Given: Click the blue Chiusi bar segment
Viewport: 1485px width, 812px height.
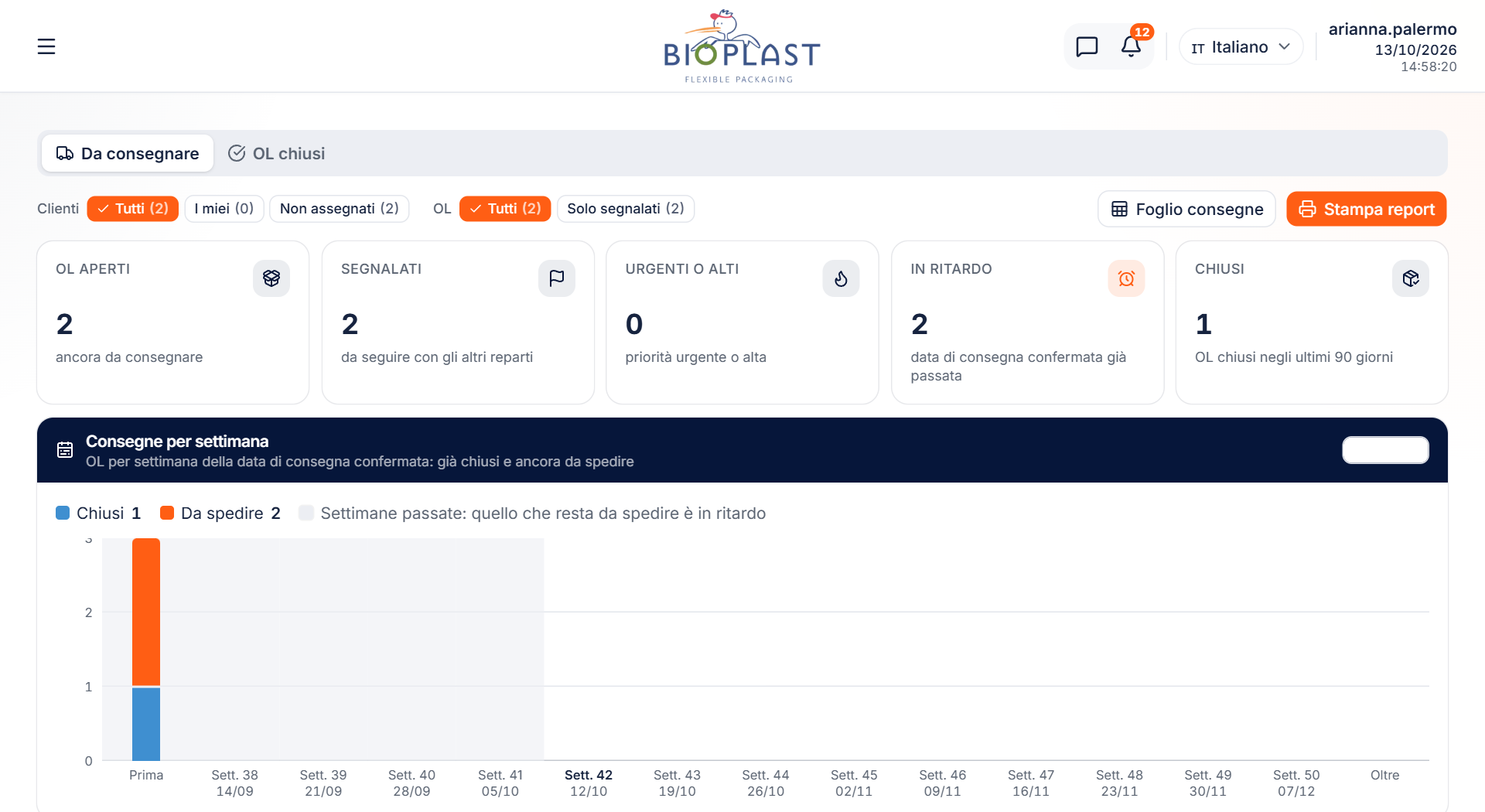Looking at the screenshot, I should pos(146,724).
